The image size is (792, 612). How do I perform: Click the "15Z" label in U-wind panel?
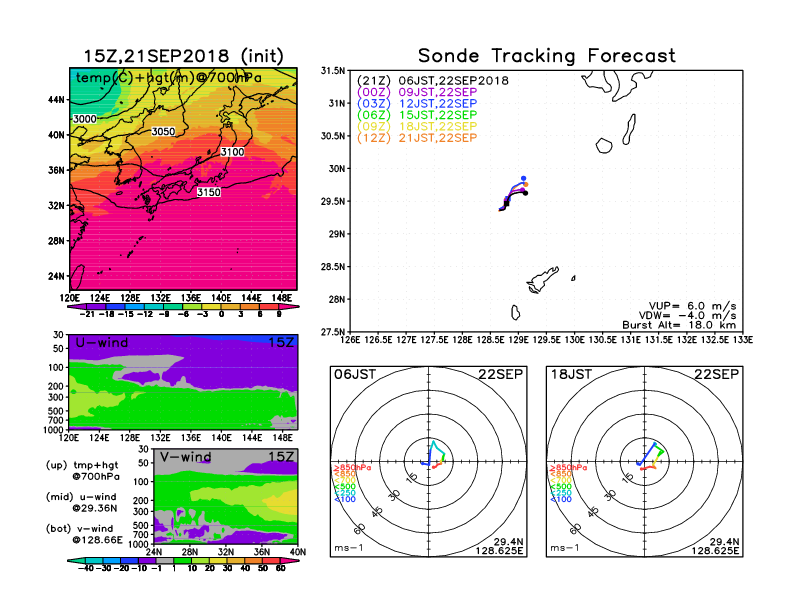coord(281,343)
